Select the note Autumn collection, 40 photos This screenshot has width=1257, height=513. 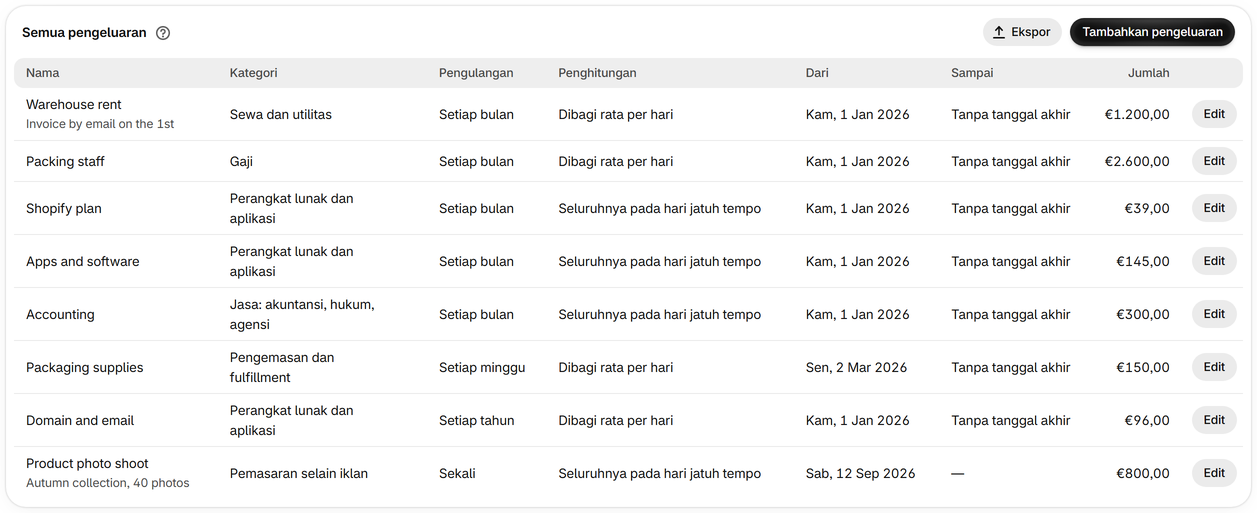point(108,483)
